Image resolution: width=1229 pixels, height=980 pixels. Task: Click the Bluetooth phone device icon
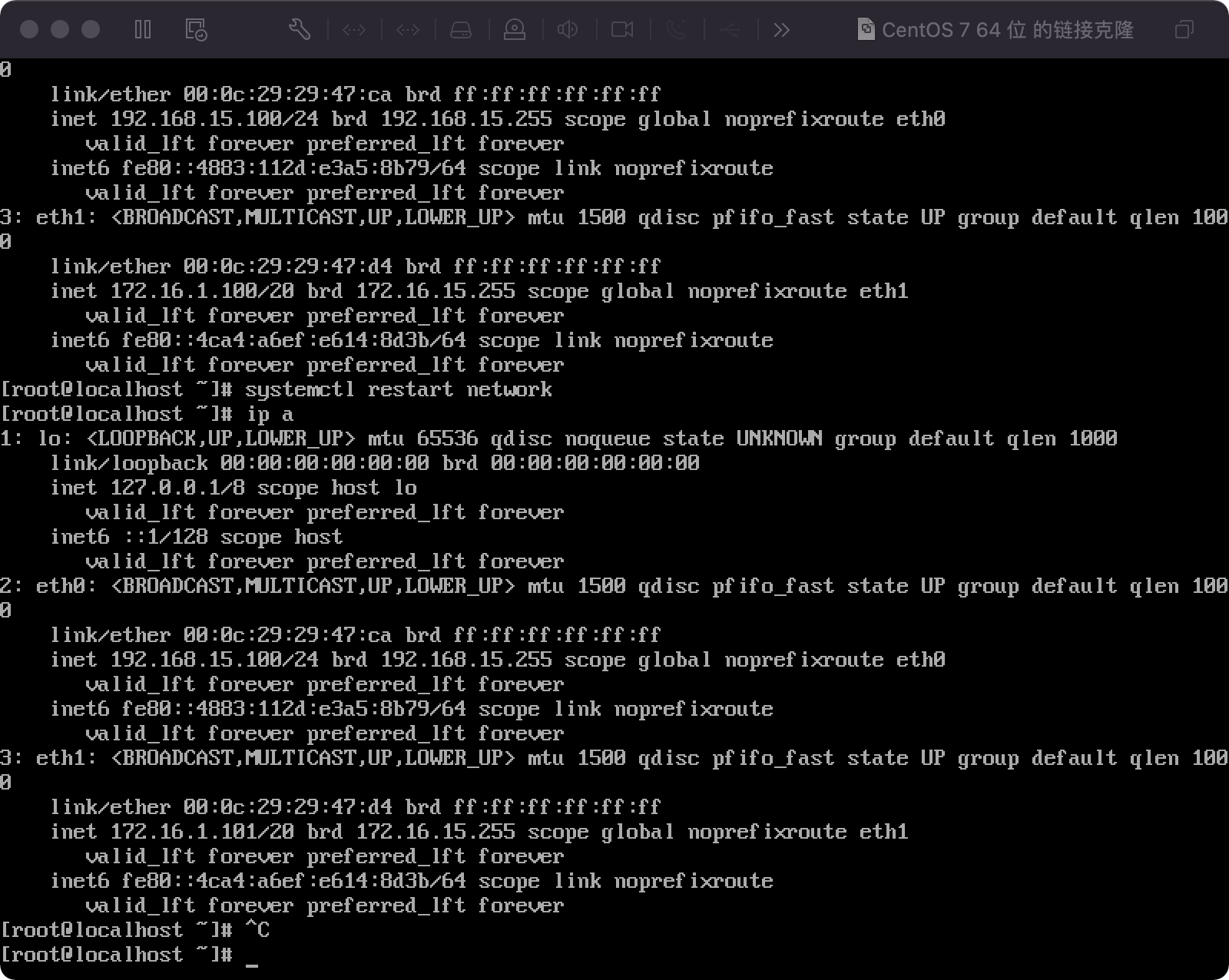pos(676,30)
